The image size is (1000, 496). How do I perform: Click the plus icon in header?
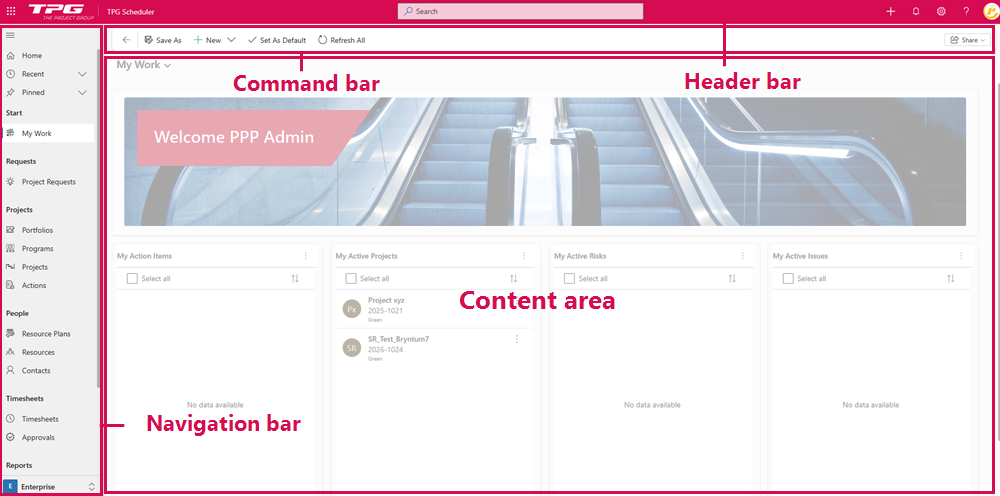click(891, 11)
